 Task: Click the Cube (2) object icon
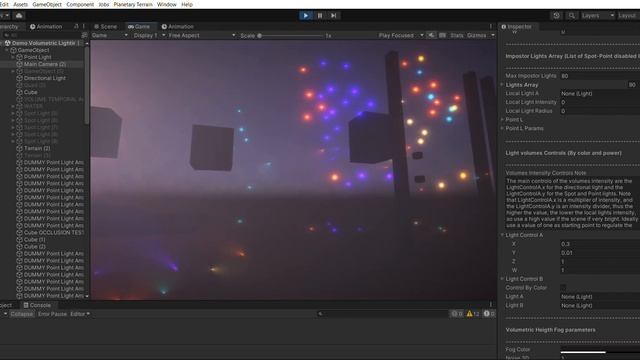pos(19,247)
